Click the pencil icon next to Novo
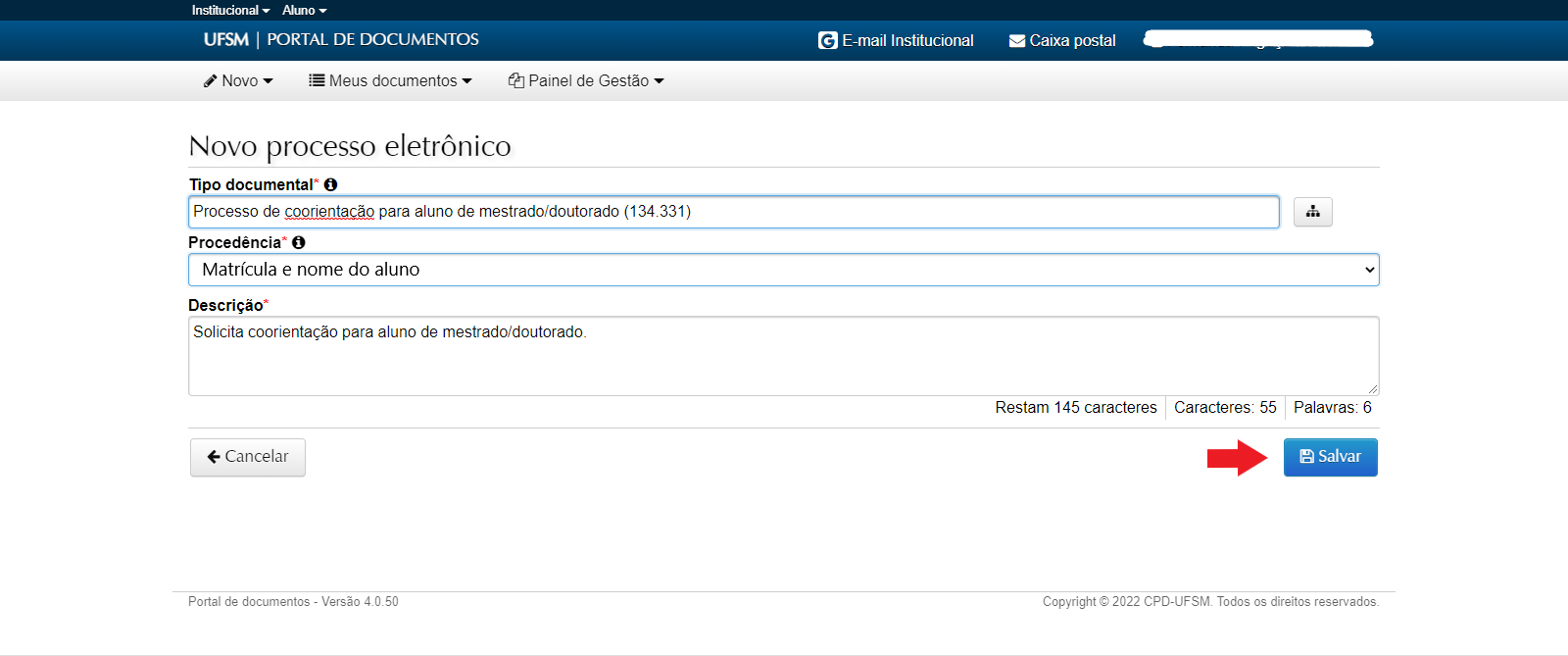Screen dimensions: 1568x656 (x=210, y=80)
